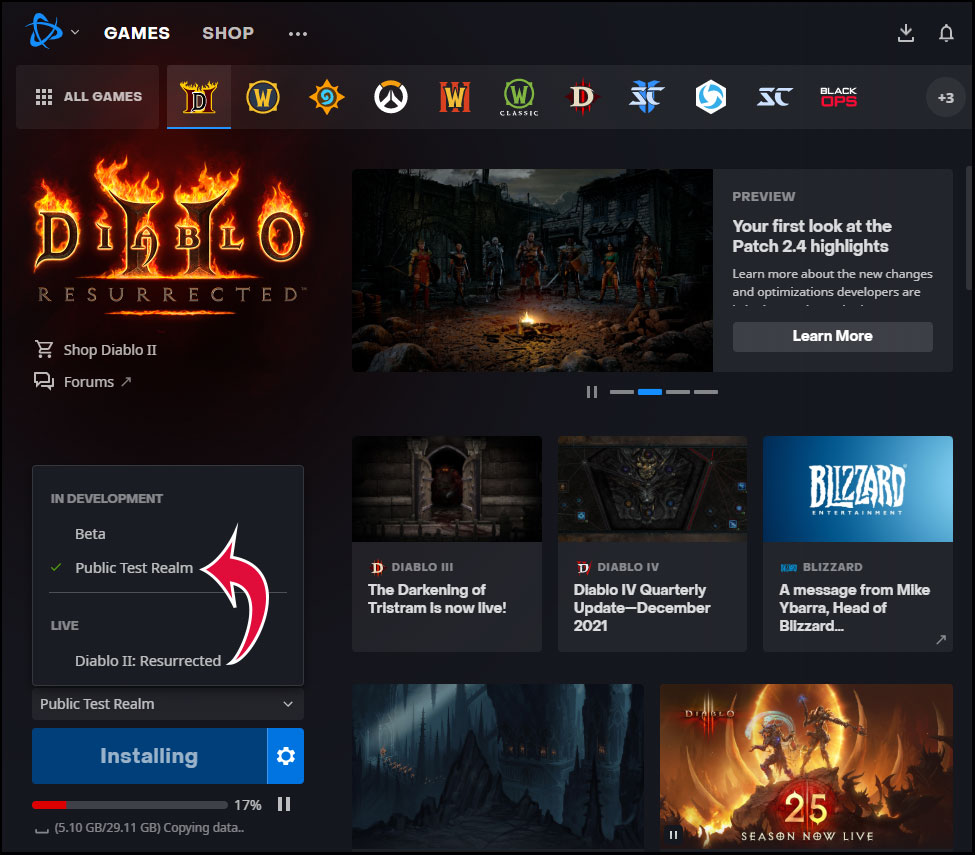The image size is (975, 855).
Task: Select the WoW Classic icon
Action: 519,97
